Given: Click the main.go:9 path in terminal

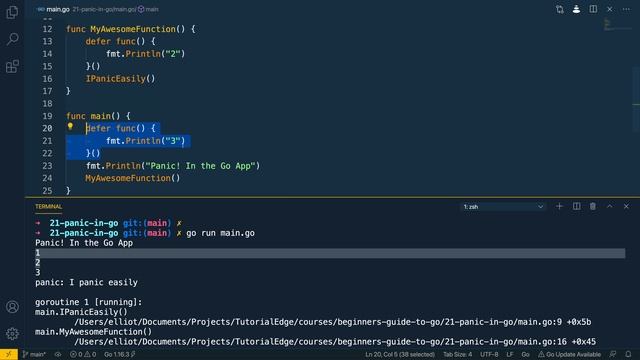Looking at the screenshot, I should click(332, 322).
